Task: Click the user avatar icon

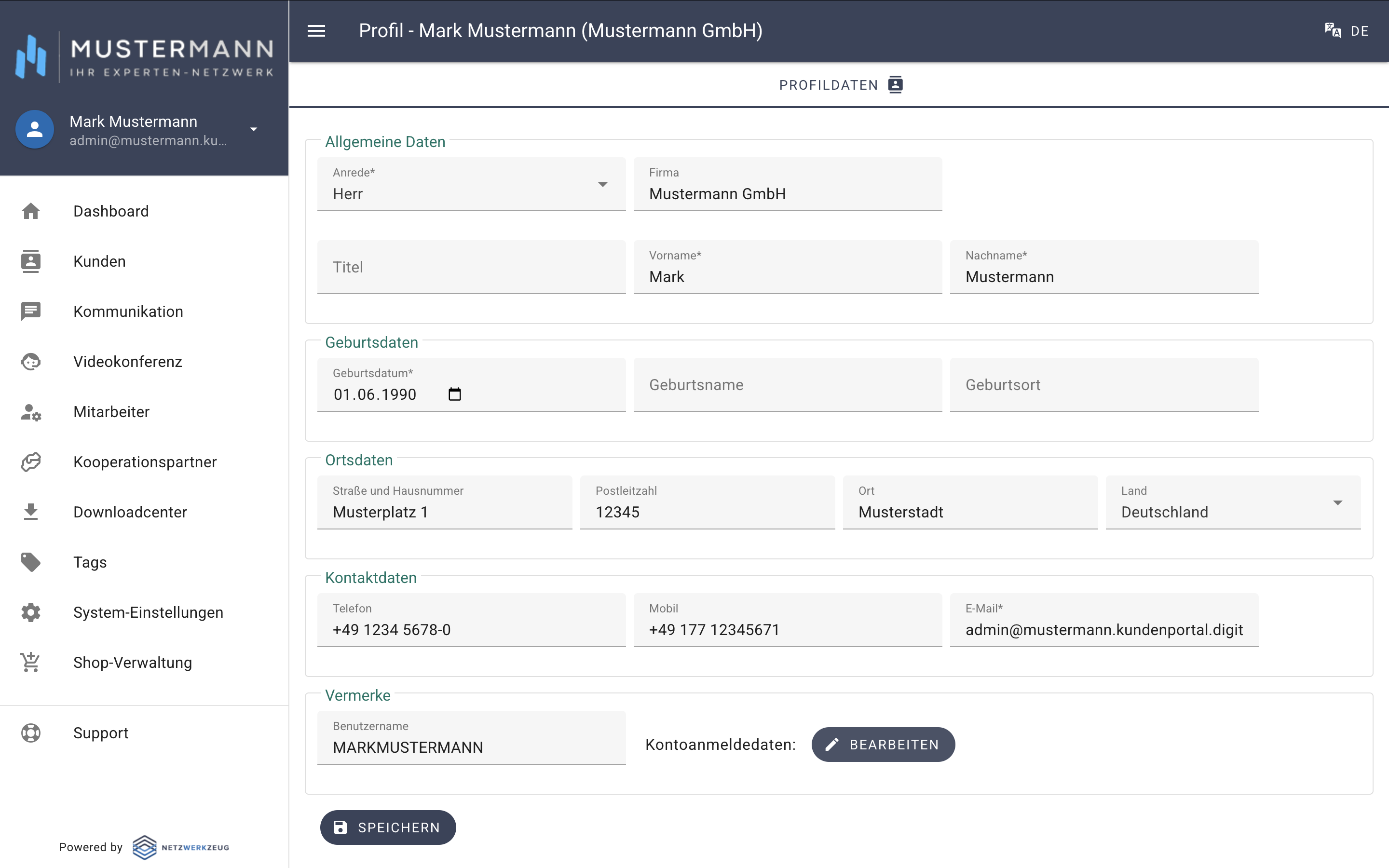Action: click(x=34, y=130)
